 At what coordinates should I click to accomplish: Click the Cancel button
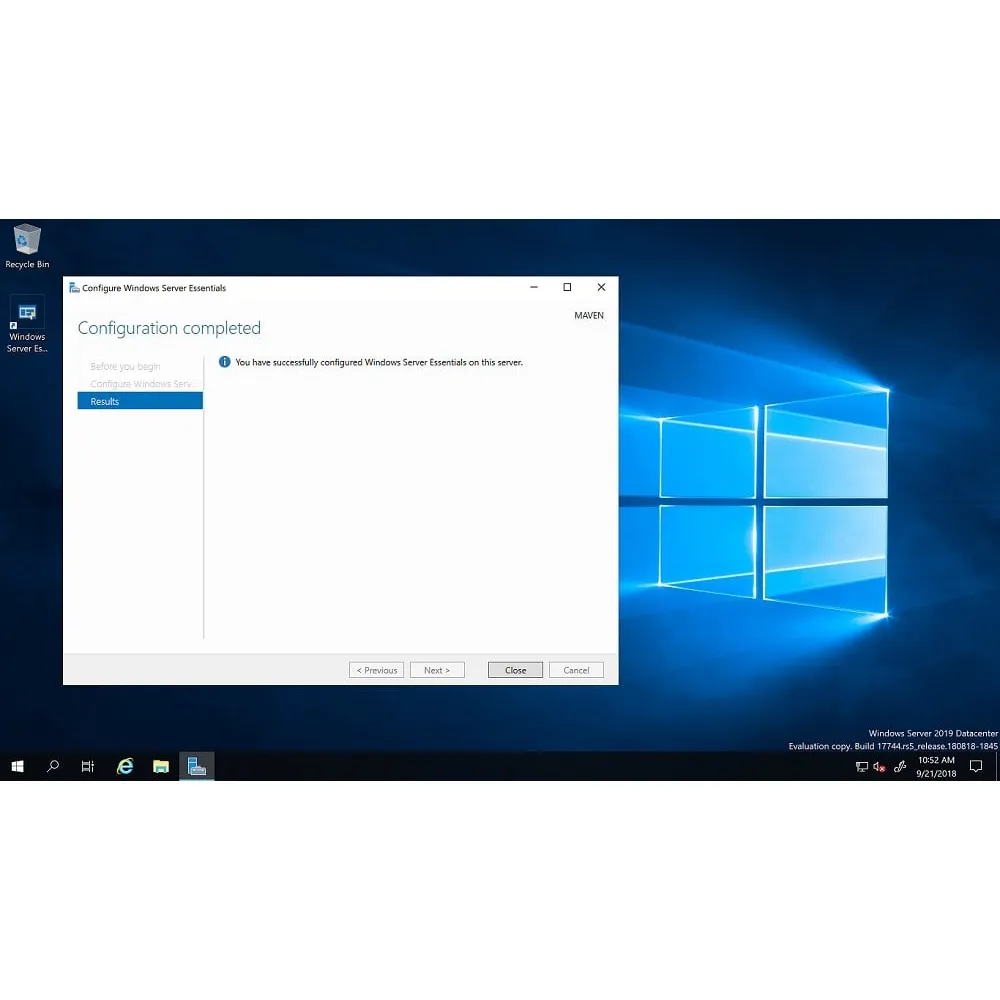tap(576, 670)
